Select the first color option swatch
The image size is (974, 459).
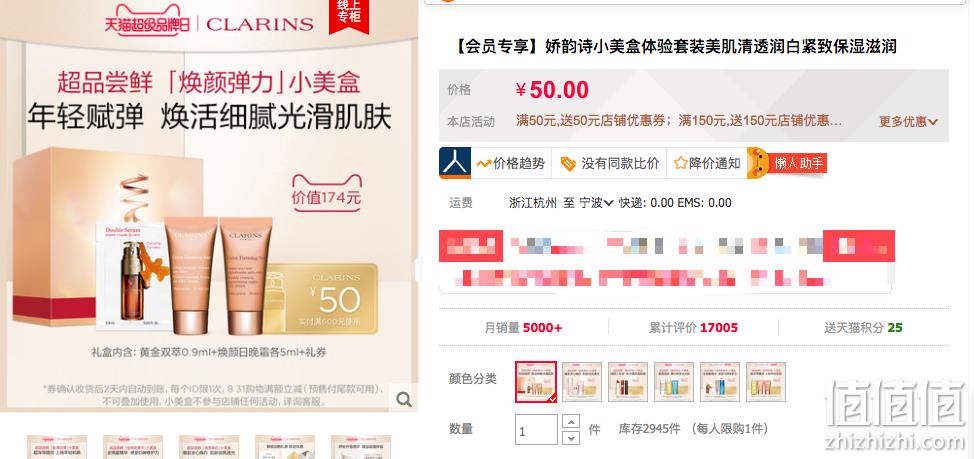click(536, 382)
